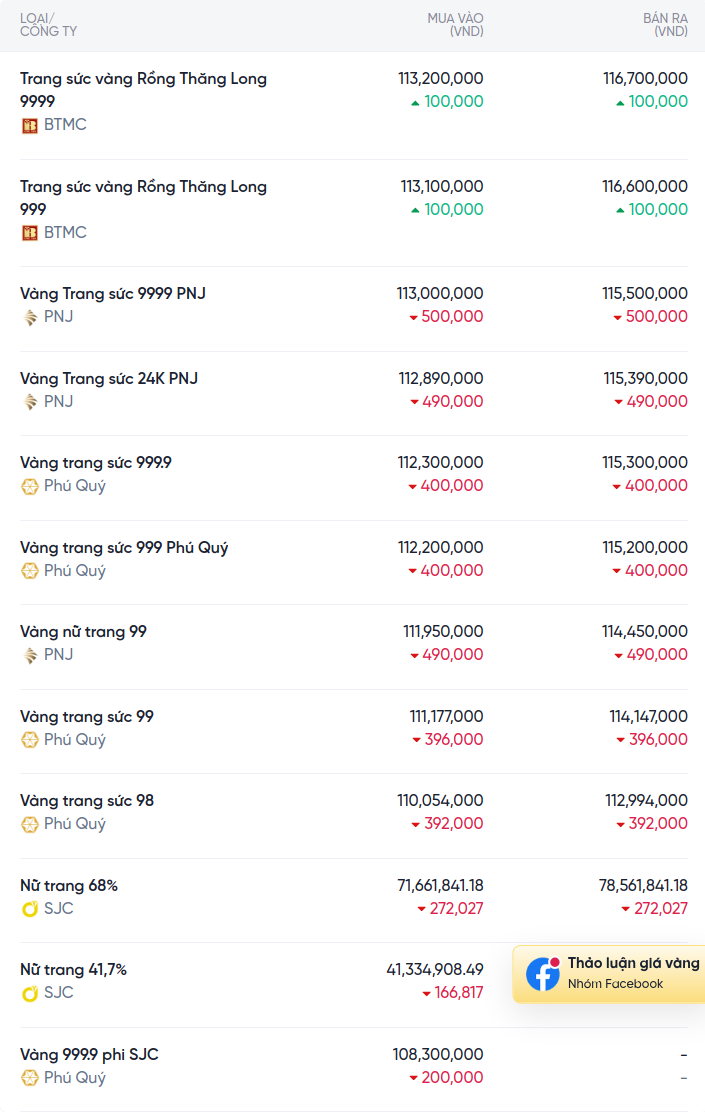Click the BÁN RA (VND) column header
This screenshot has height=1112, width=705.
(665, 25)
